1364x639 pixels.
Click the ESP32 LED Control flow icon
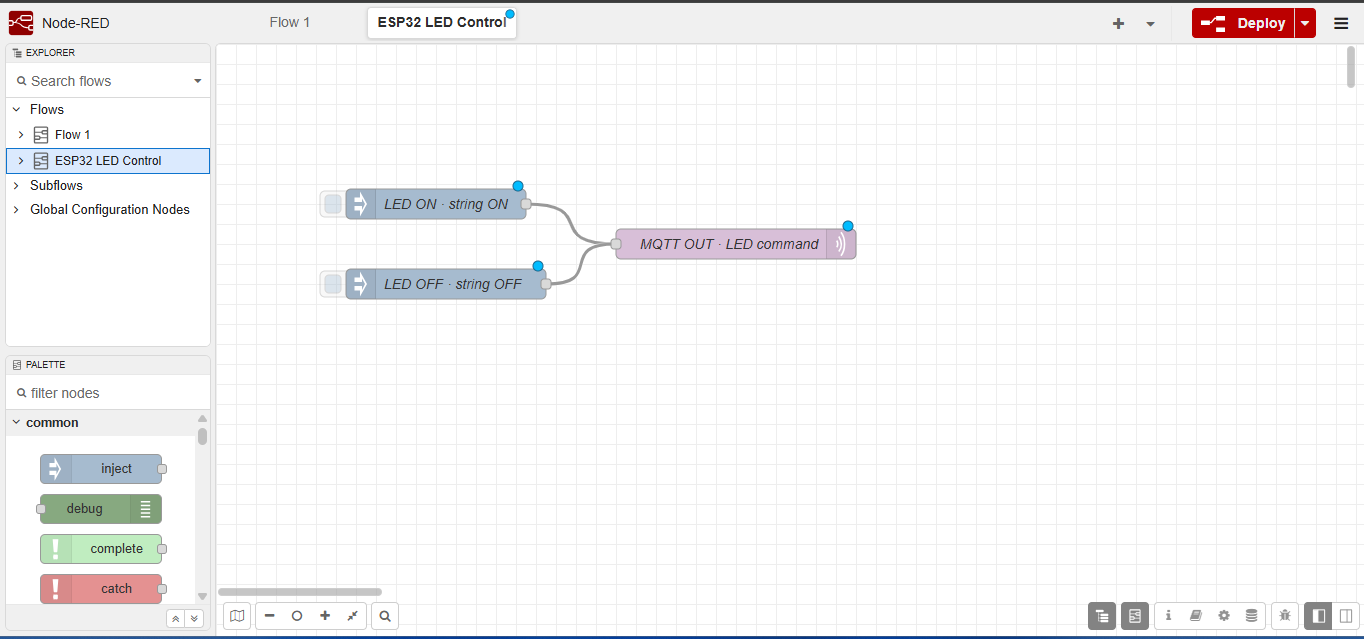coord(41,160)
